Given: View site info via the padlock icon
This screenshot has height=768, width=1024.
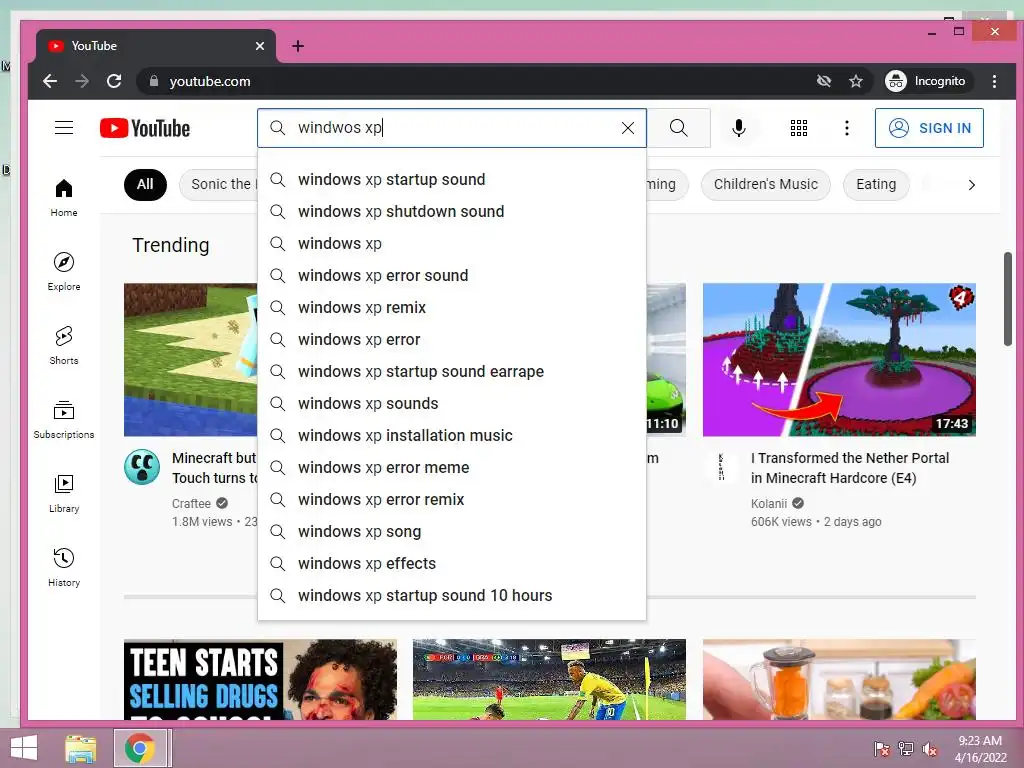Looking at the screenshot, I should (x=154, y=81).
